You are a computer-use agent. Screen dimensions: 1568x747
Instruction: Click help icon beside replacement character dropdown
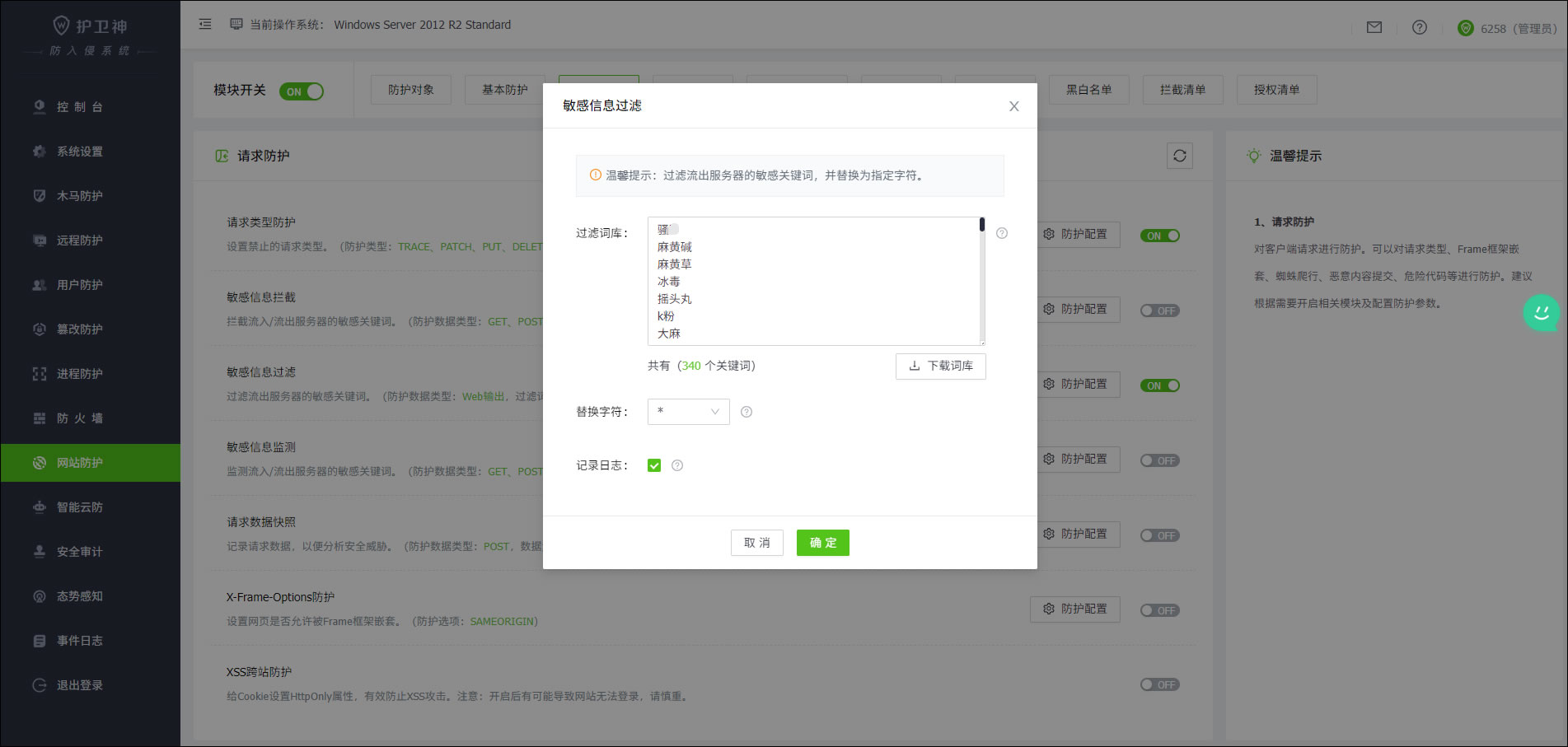pyautogui.click(x=746, y=412)
